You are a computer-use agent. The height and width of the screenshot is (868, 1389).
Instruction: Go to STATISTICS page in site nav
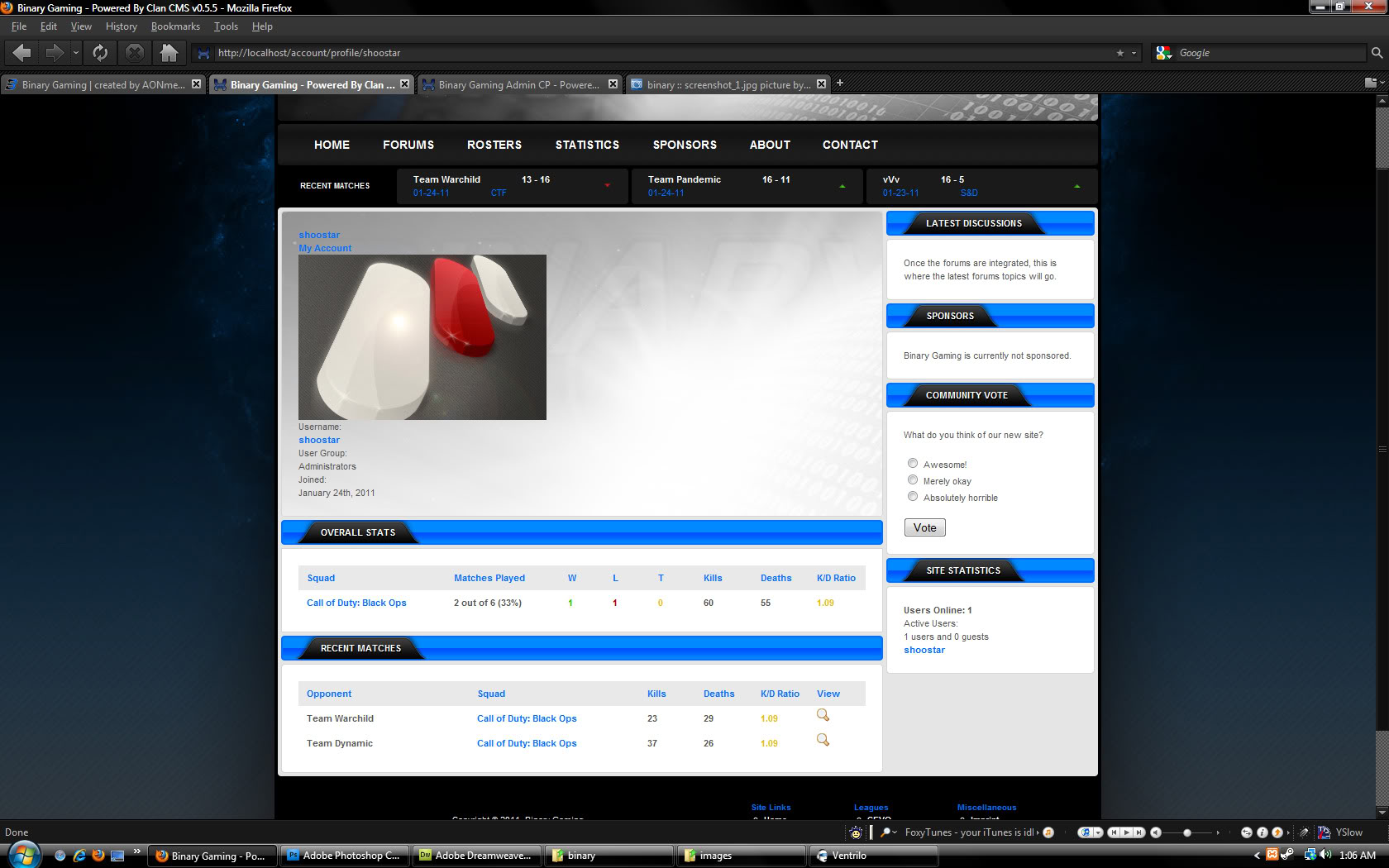click(587, 145)
